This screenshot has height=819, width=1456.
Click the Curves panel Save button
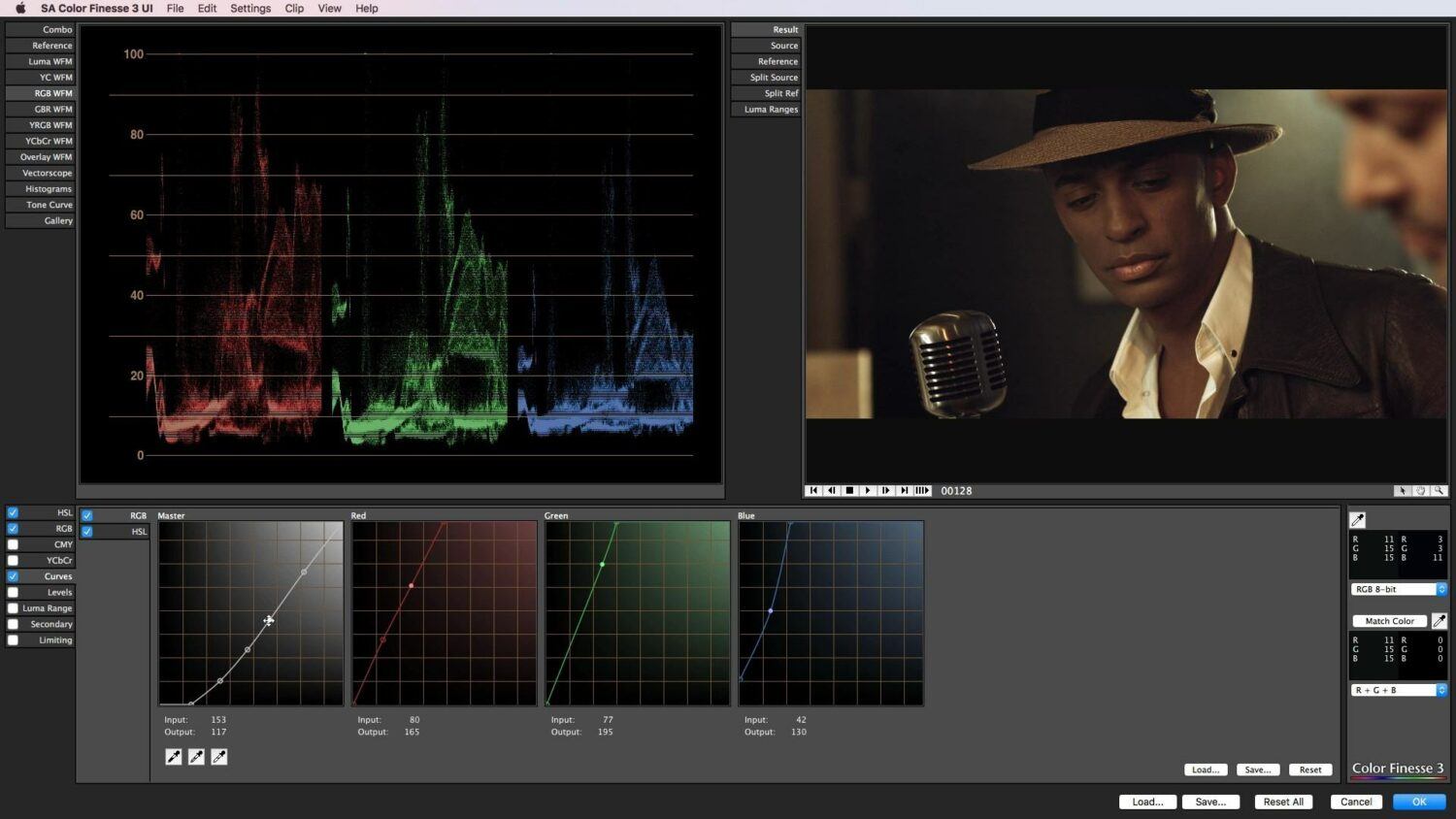click(1258, 770)
